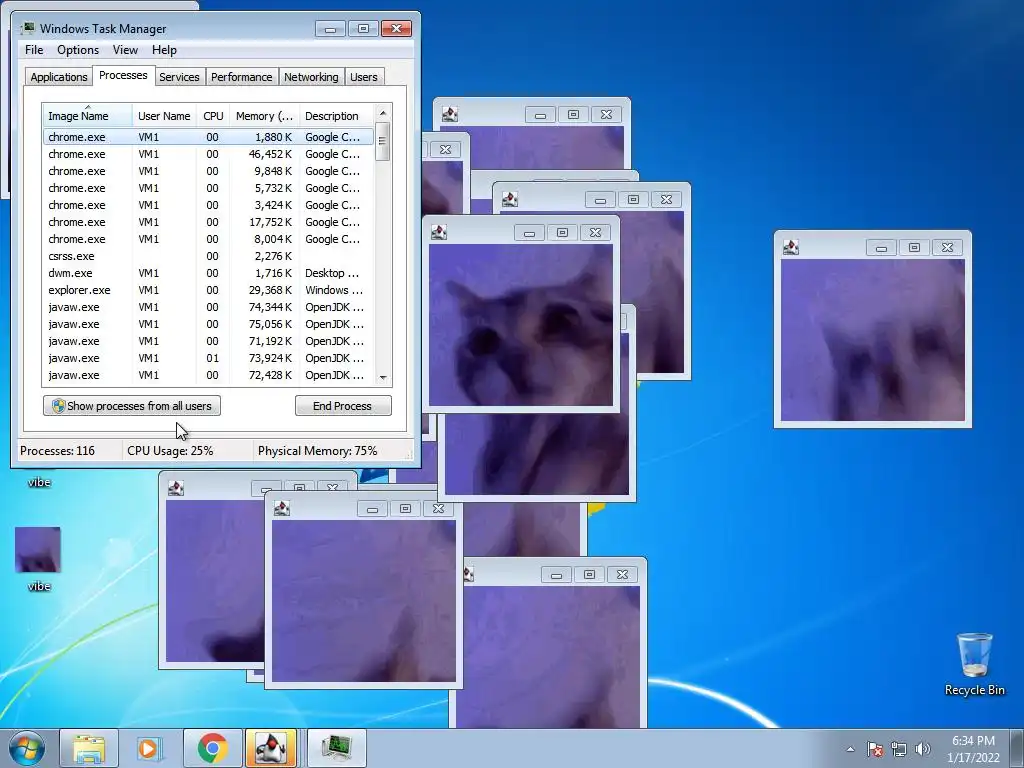Viewport: 1024px width, 768px height.
Task: Switch to the Performance tab
Action: coord(242,77)
